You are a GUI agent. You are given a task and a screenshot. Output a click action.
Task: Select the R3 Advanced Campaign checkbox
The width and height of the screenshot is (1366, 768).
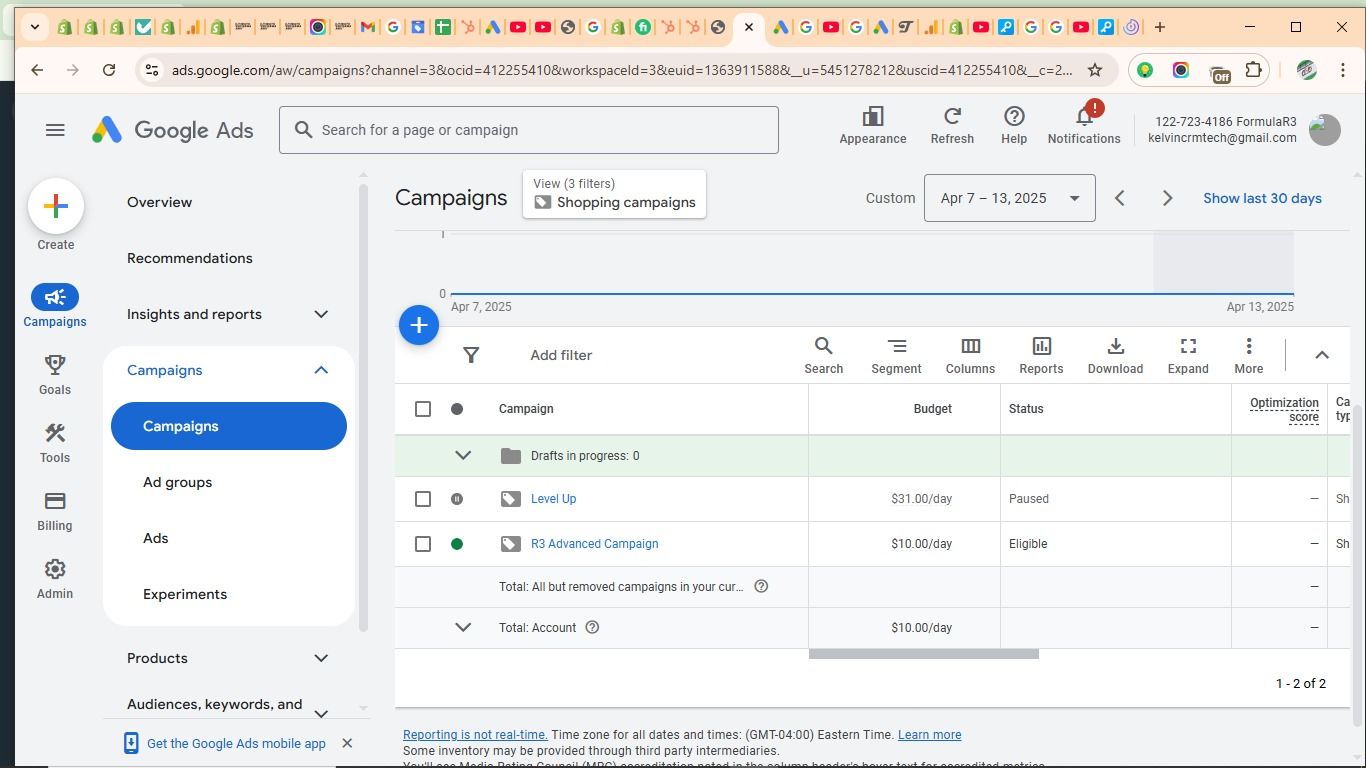(x=423, y=544)
